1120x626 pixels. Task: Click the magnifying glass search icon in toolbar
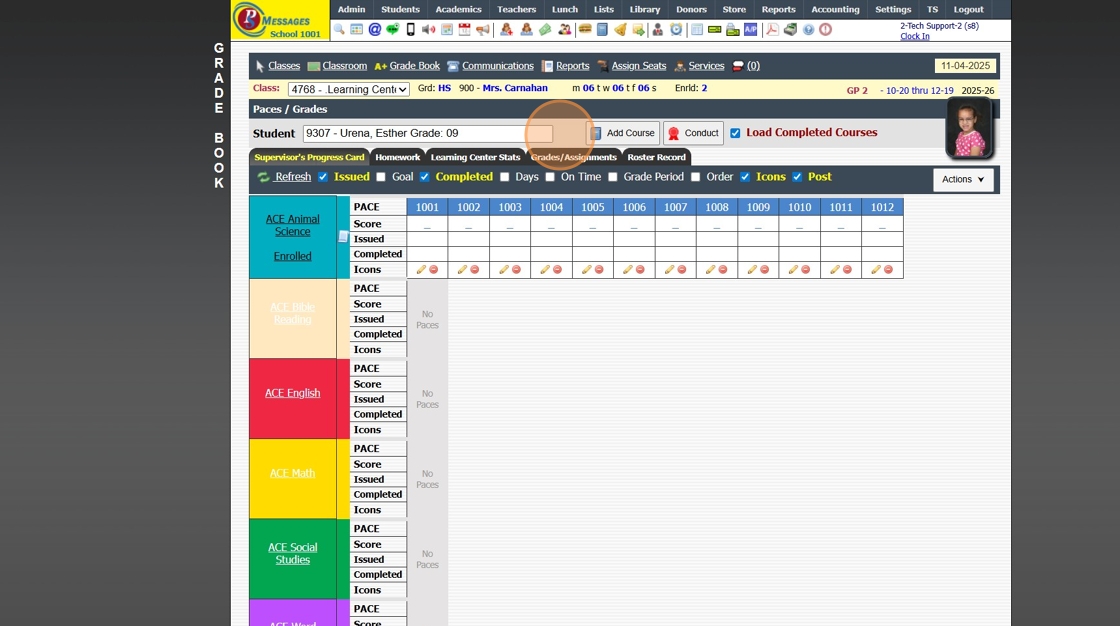click(x=339, y=29)
